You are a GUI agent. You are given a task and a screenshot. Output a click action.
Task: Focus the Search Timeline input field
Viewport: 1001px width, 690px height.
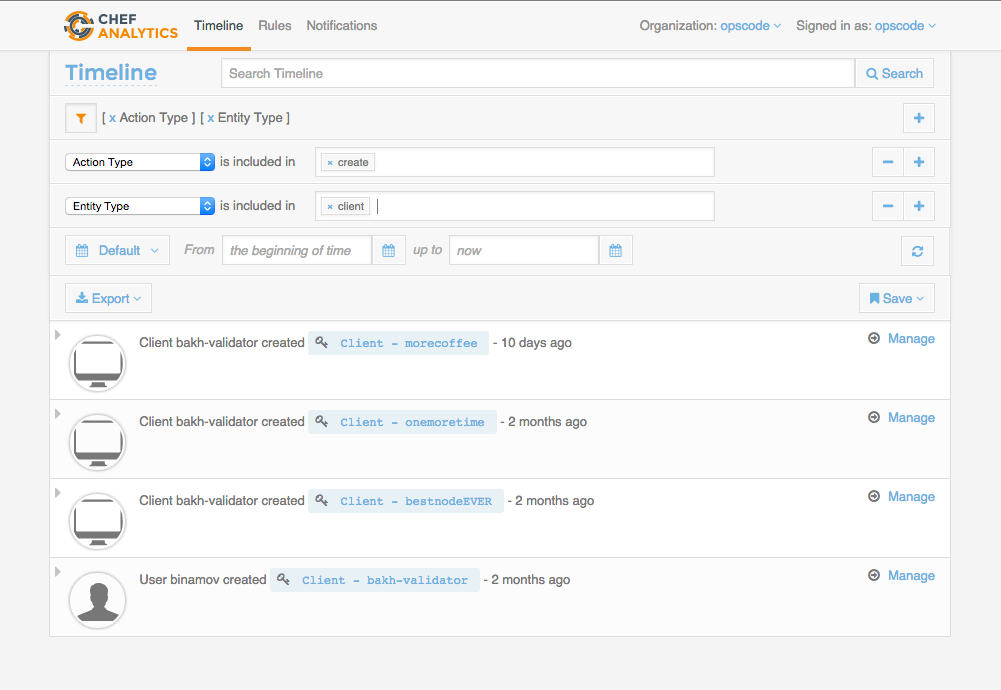tap(537, 73)
